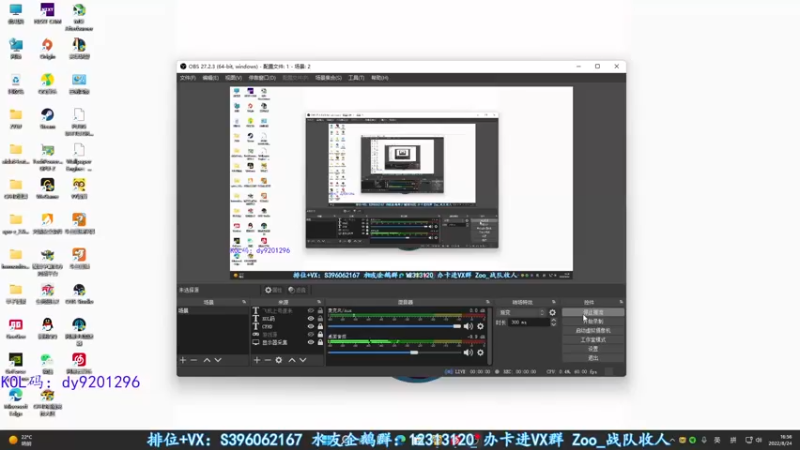This screenshot has width=800, height=450.
Task: Open Settings from Controls panel
Action: click(x=593, y=349)
